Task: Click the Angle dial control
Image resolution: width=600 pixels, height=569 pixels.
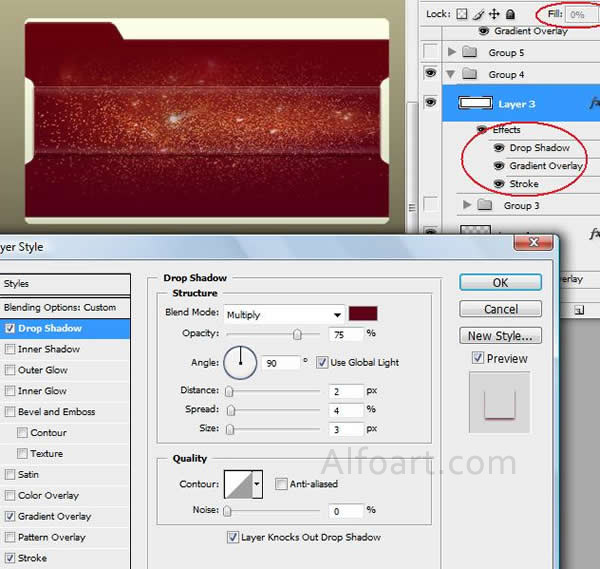Action: [240, 363]
